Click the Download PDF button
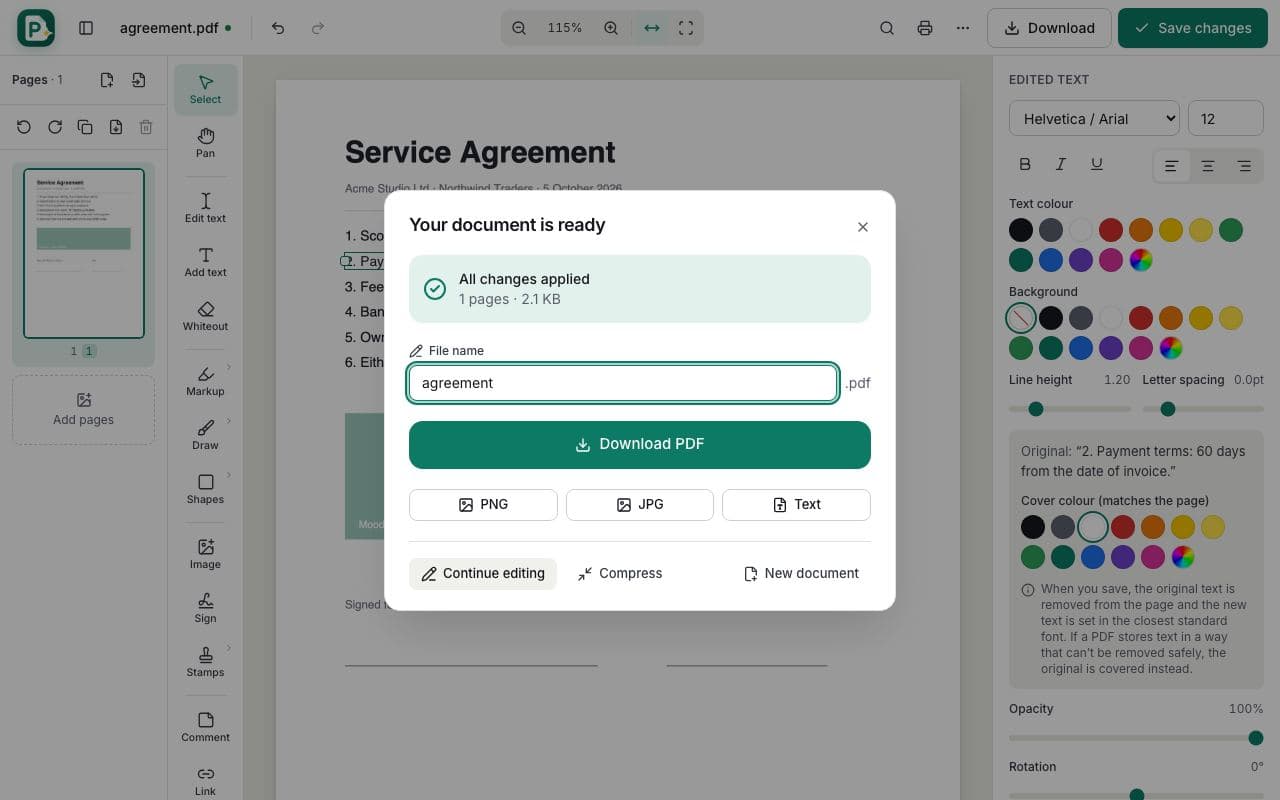The image size is (1280, 800). coord(640,445)
